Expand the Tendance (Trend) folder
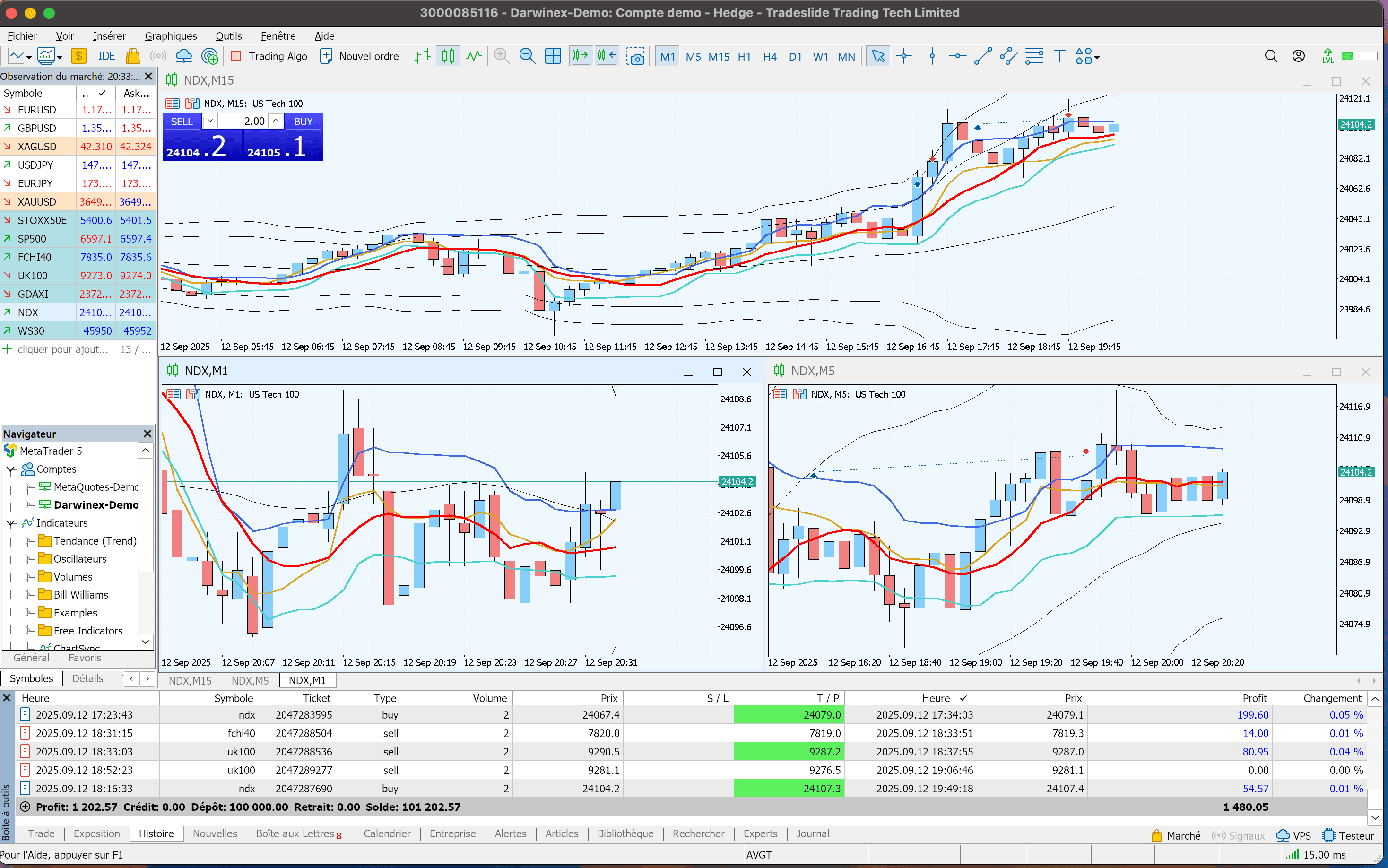1388x868 pixels. [28, 541]
